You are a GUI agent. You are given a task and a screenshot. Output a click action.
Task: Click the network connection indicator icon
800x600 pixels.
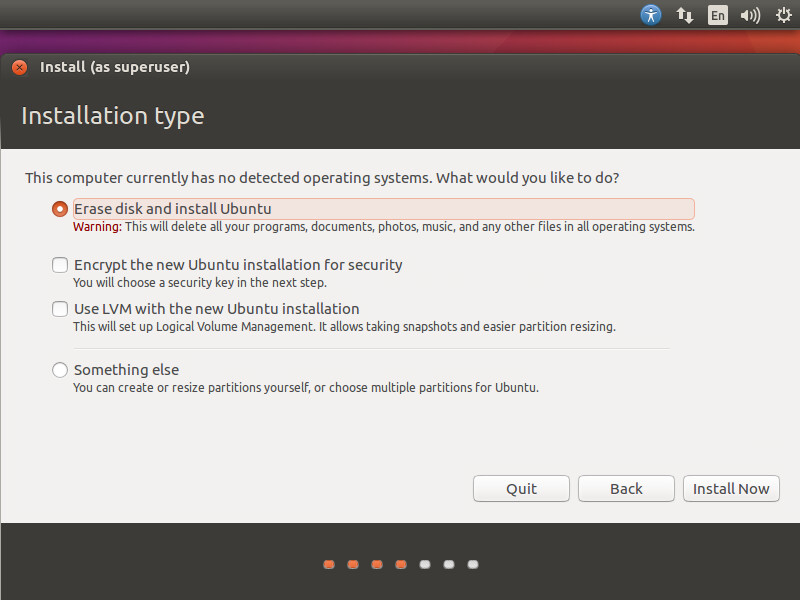click(x=685, y=15)
